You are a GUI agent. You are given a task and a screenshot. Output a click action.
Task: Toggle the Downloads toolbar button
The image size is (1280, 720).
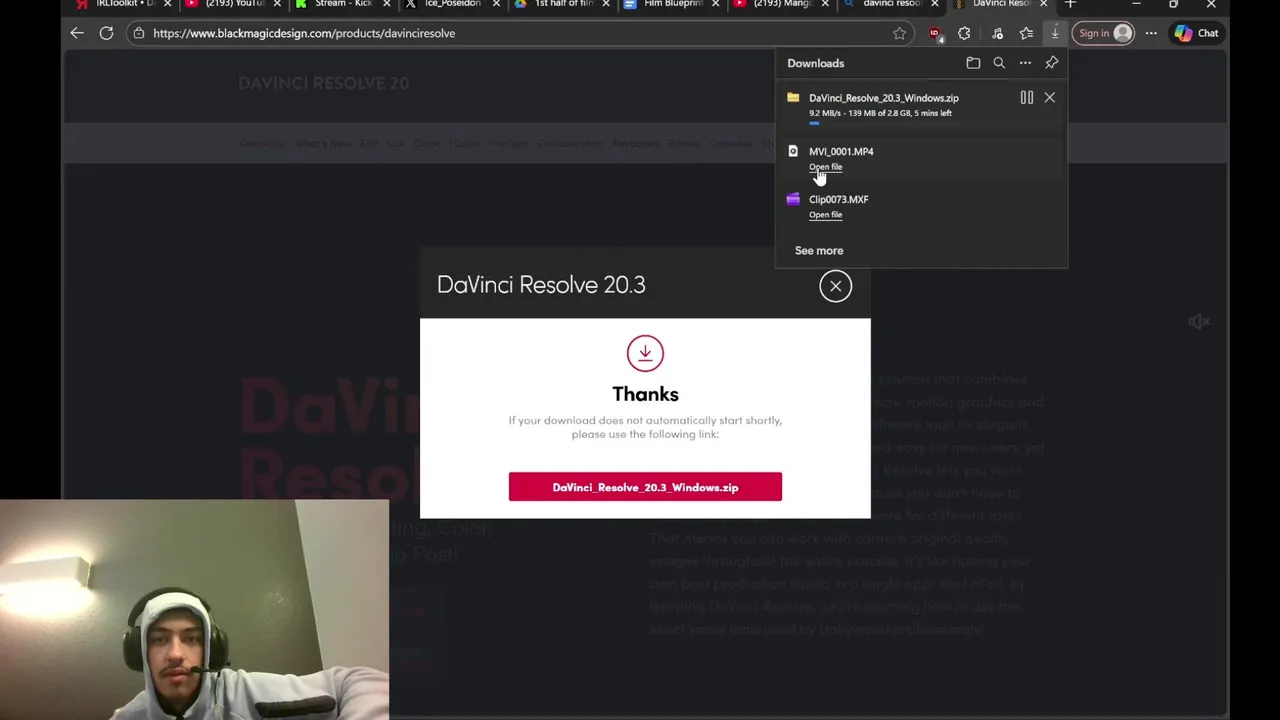[1055, 33]
